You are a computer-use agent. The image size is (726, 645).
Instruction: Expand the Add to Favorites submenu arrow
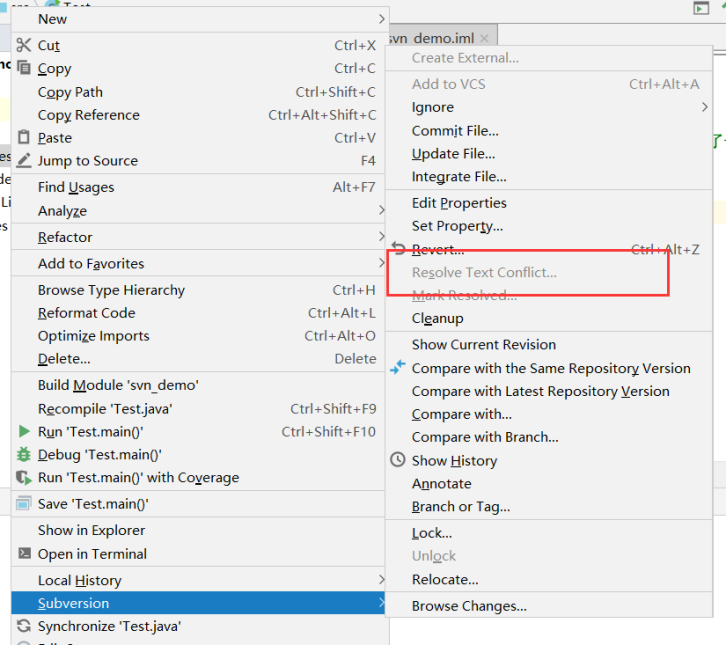point(381,263)
